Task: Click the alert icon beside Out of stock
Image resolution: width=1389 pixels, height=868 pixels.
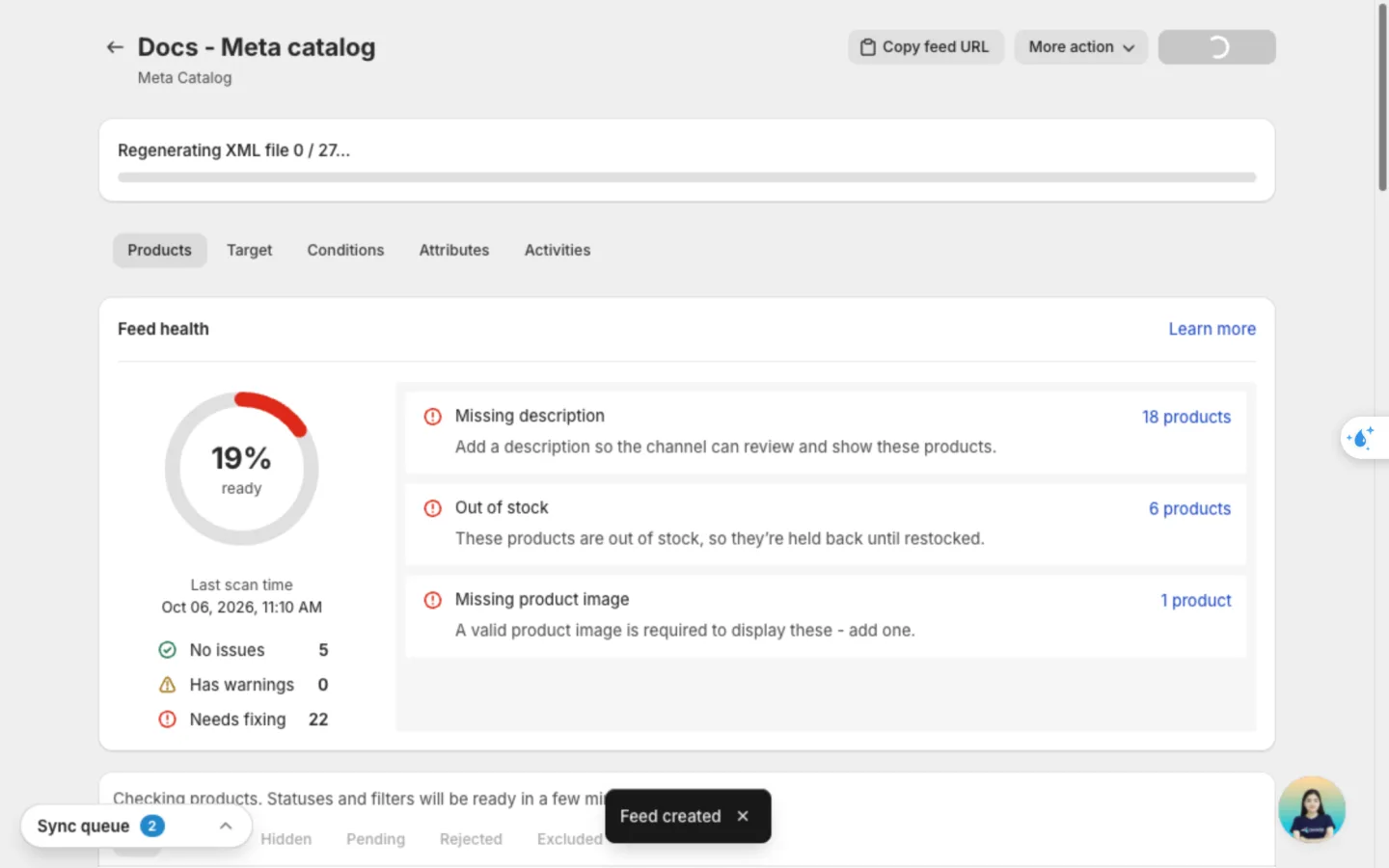Action: pos(433,508)
